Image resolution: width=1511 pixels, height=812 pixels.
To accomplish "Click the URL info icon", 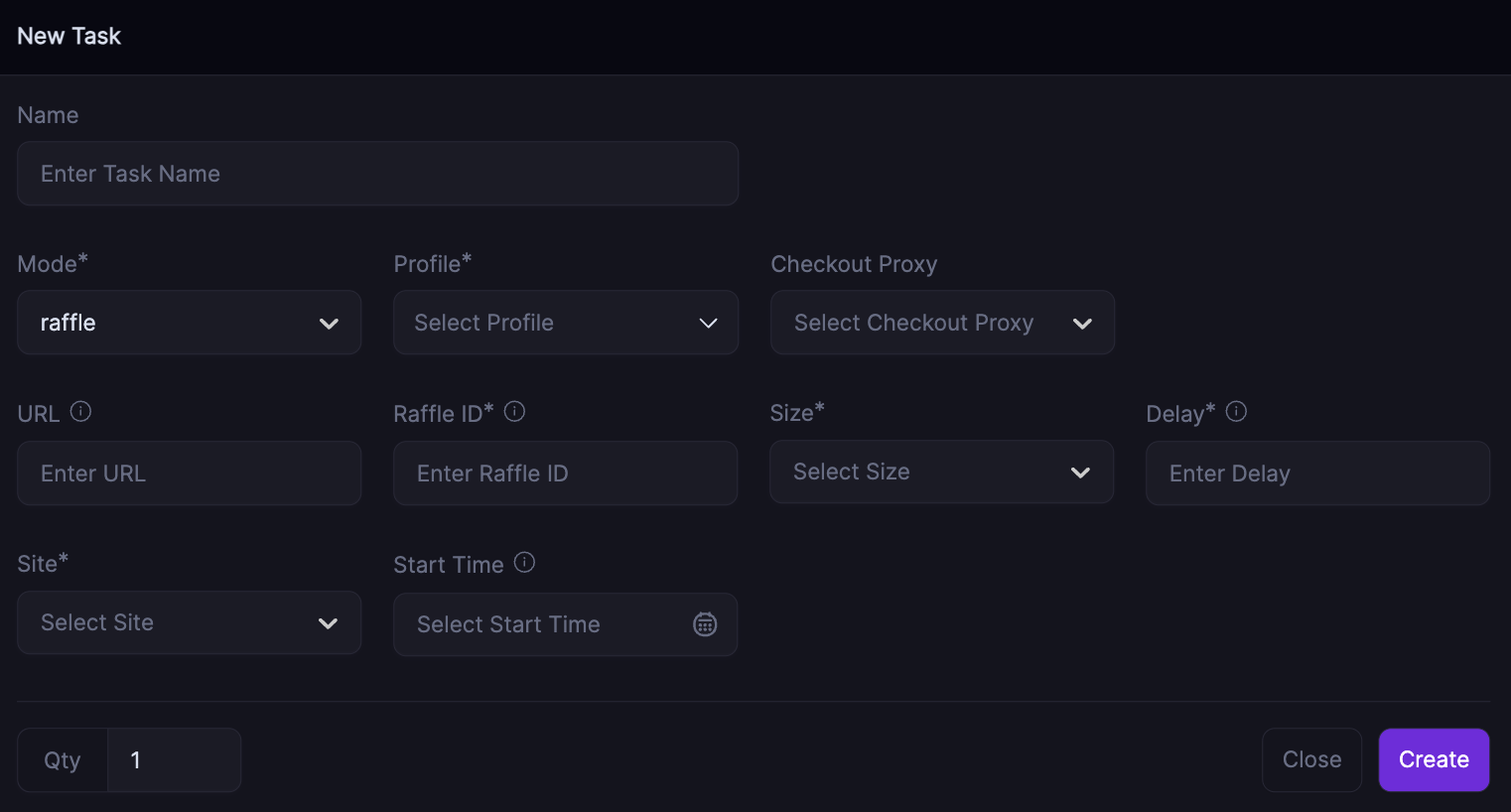I will [81, 412].
